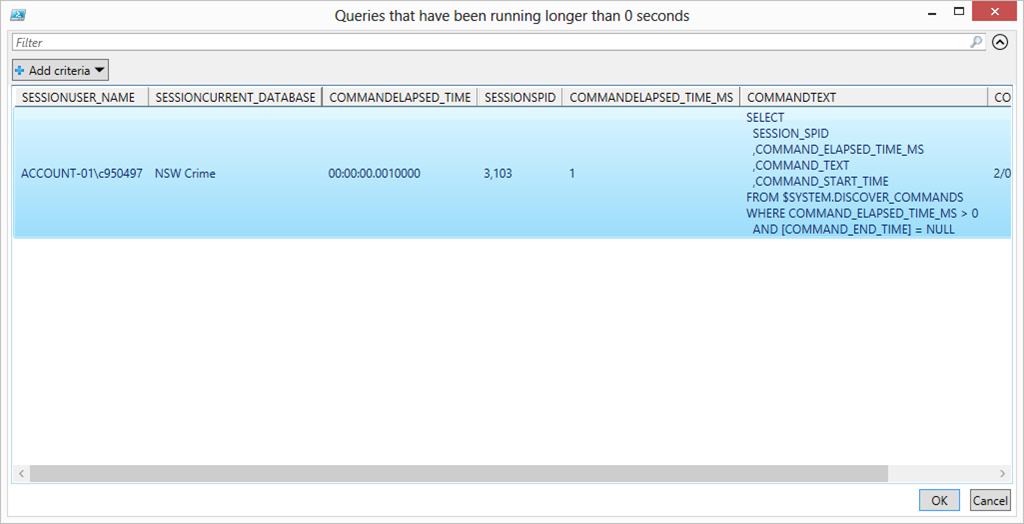The width and height of the screenshot is (1024, 524).
Task: Sort by SESSIONSPID column header
Action: (520, 97)
